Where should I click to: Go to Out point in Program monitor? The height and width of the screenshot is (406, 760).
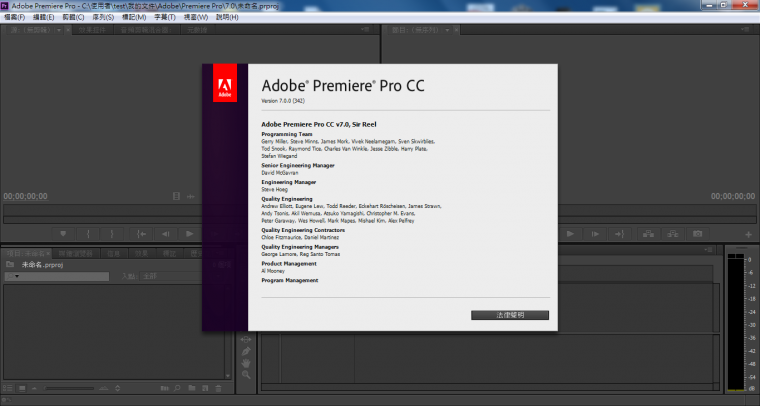(619, 234)
